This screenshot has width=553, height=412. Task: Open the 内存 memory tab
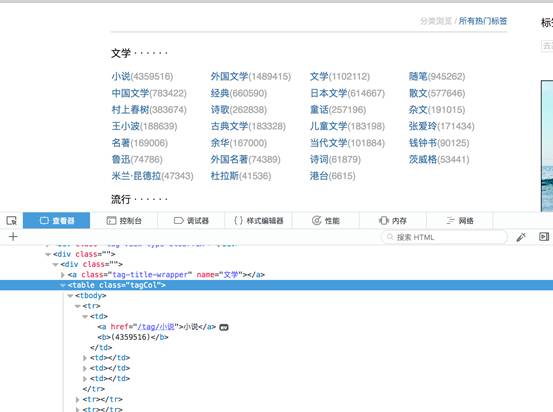pyautogui.click(x=393, y=220)
